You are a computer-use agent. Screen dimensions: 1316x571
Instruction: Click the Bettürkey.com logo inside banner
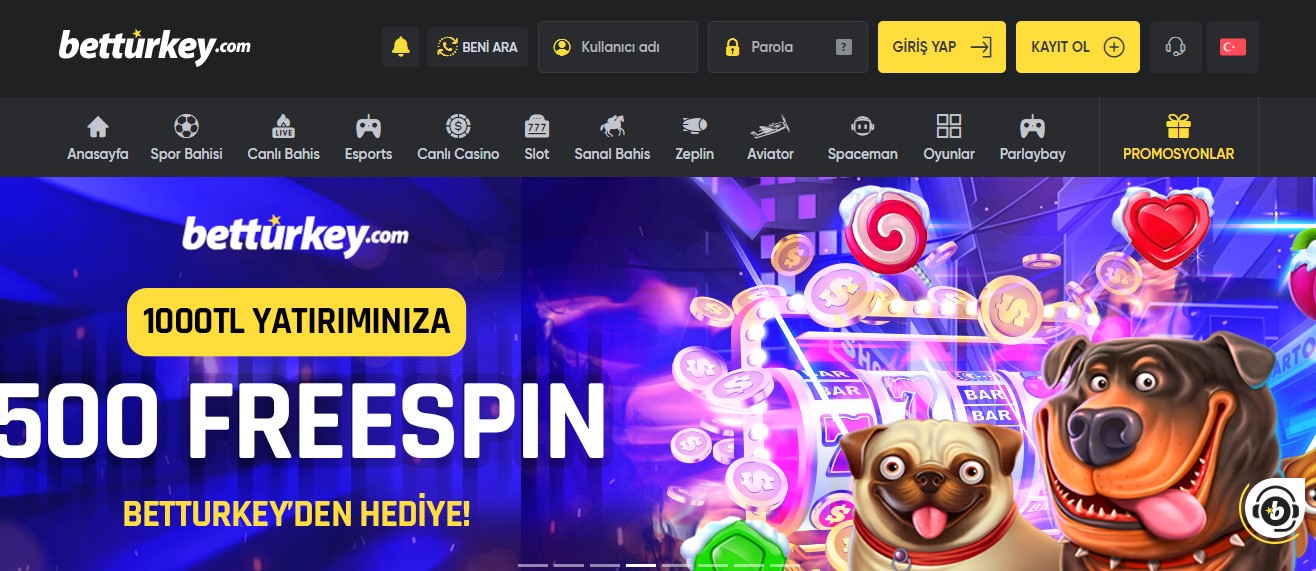[x=295, y=235]
